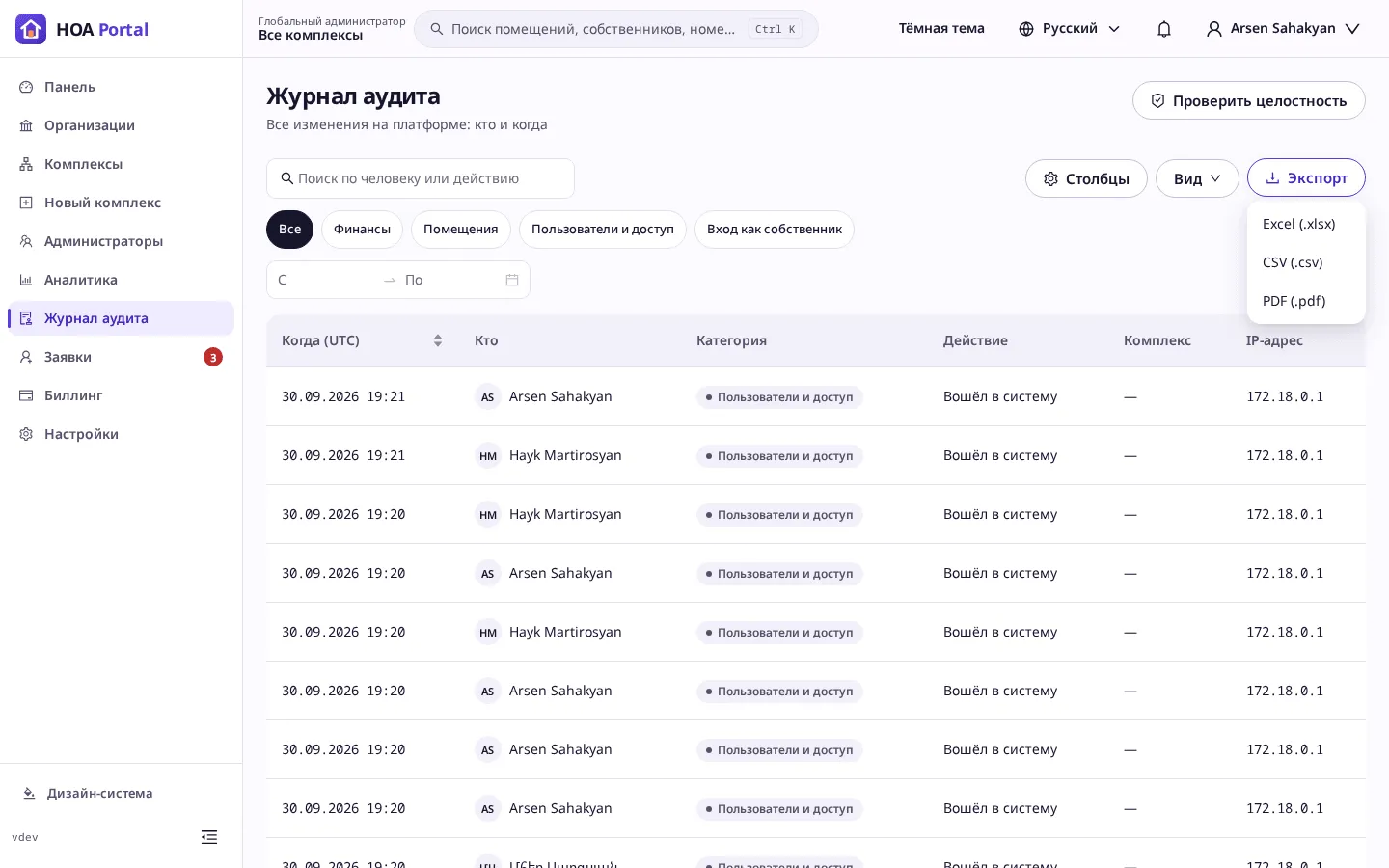This screenshot has width=1389, height=868.
Task: Click the Администраторы sidebar icon
Action: 26,241
